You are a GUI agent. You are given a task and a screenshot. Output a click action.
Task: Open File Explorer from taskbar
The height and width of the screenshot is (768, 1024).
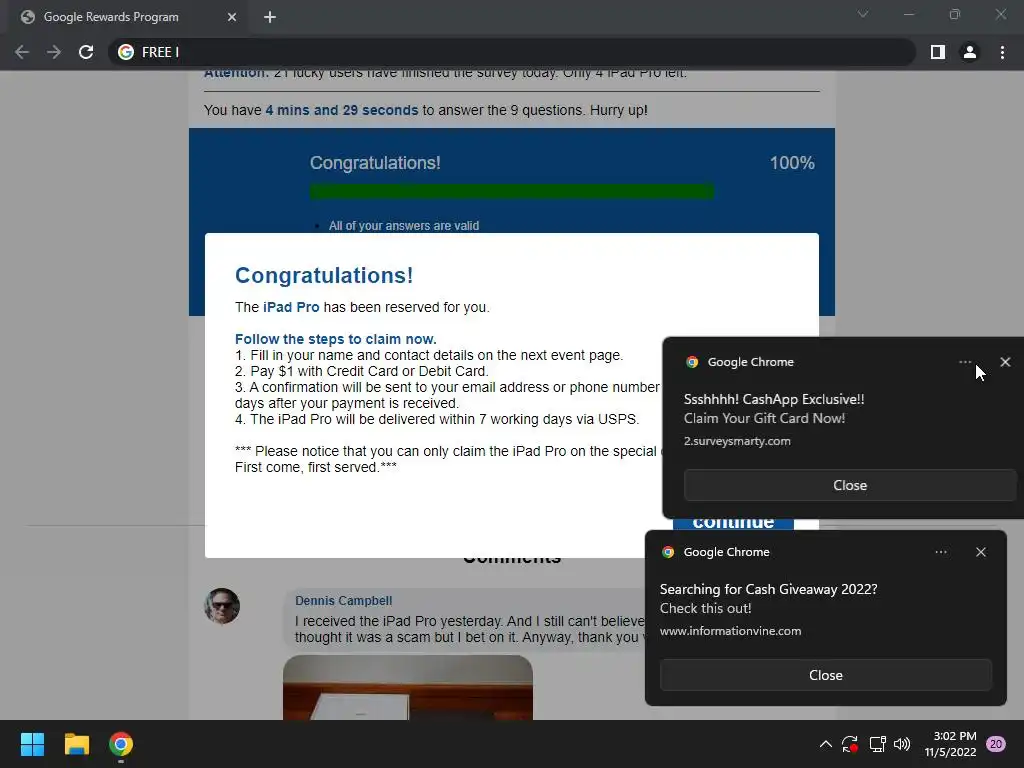[x=76, y=744]
